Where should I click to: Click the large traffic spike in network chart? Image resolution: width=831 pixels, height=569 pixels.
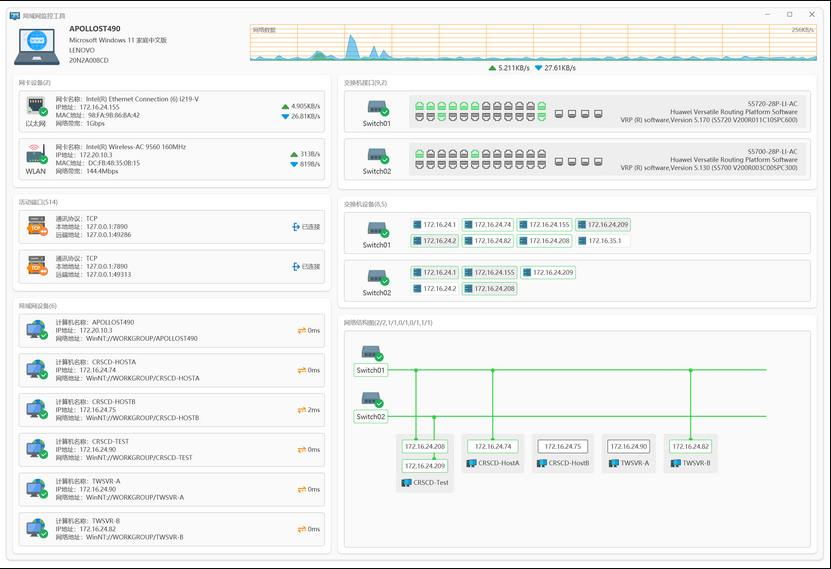(x=351, y=47)
